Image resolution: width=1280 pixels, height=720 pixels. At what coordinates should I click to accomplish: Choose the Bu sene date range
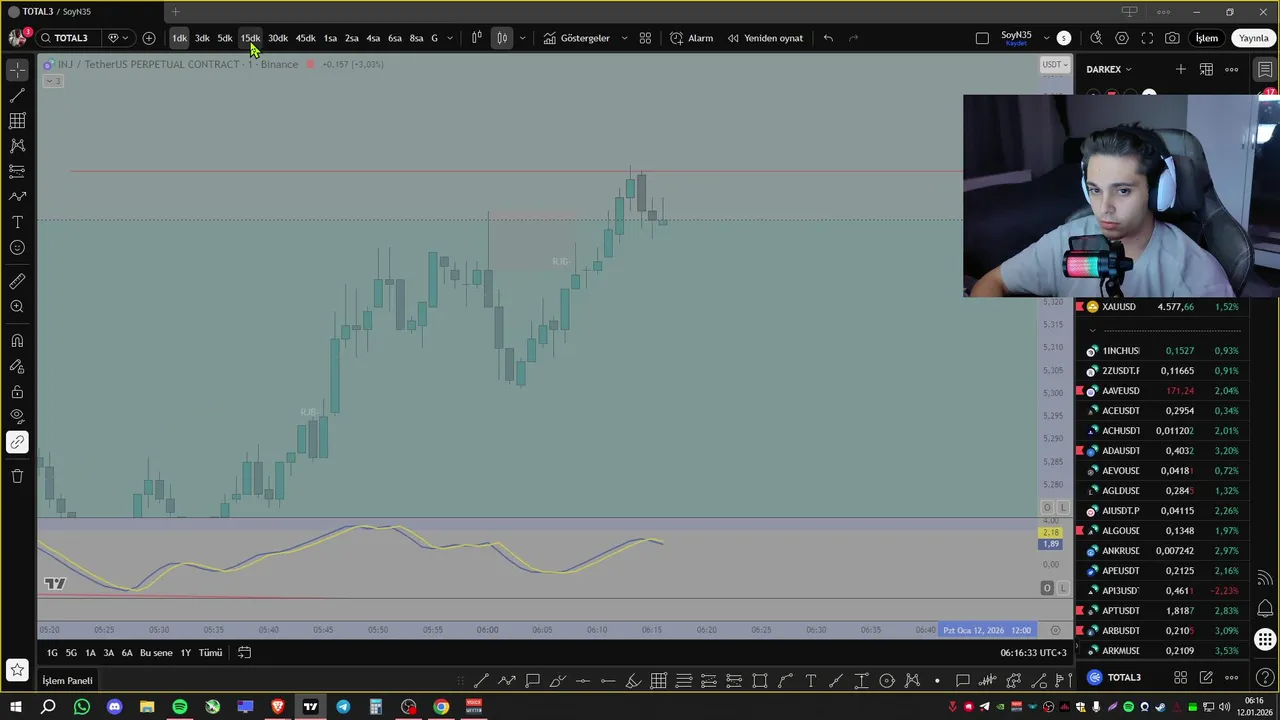click(x=156, y=653)
